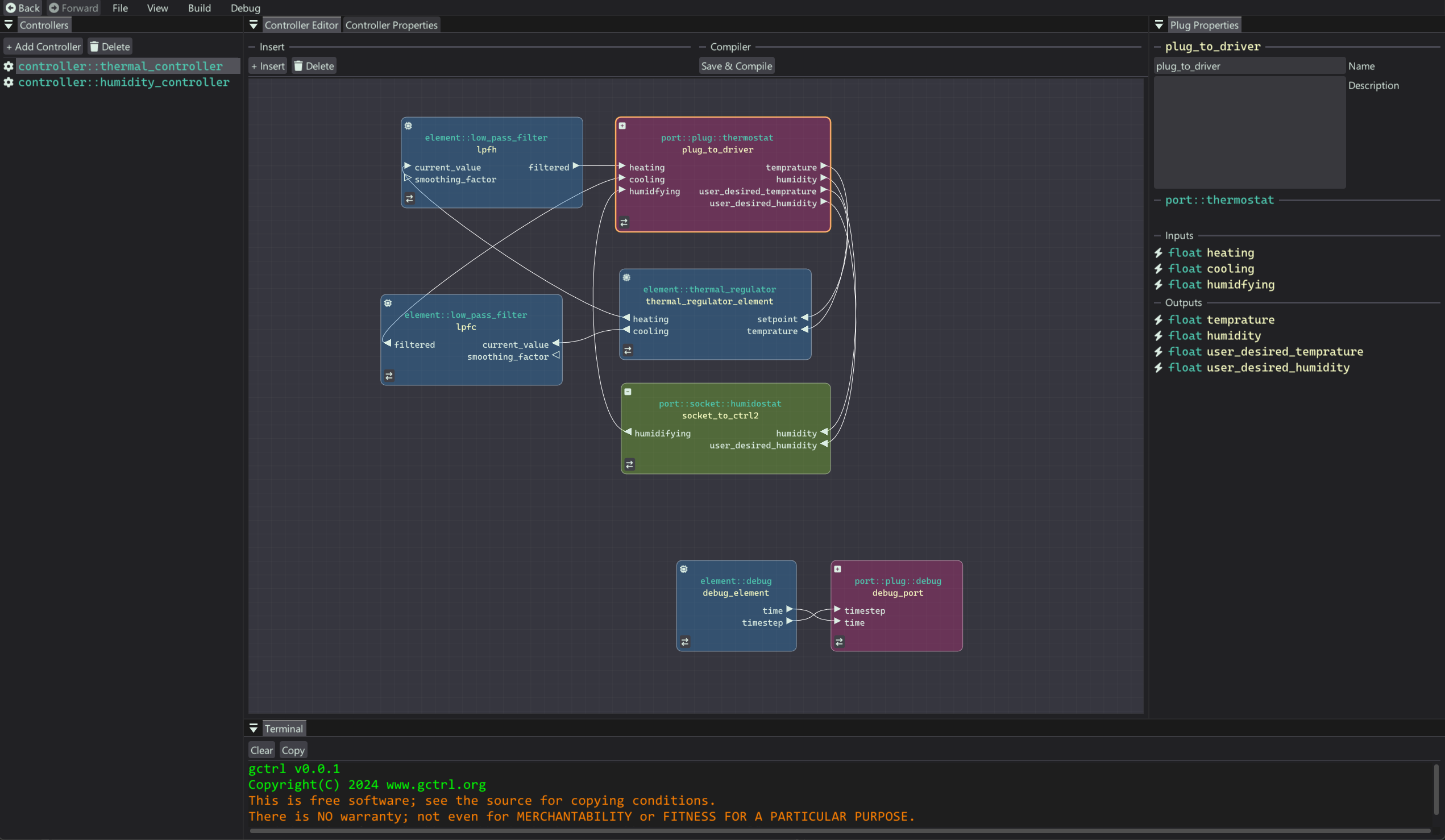This screenshot has width=1445, height=840.
Task: Collapse the Inputs section header
Action: click(x=1179, y=236)
